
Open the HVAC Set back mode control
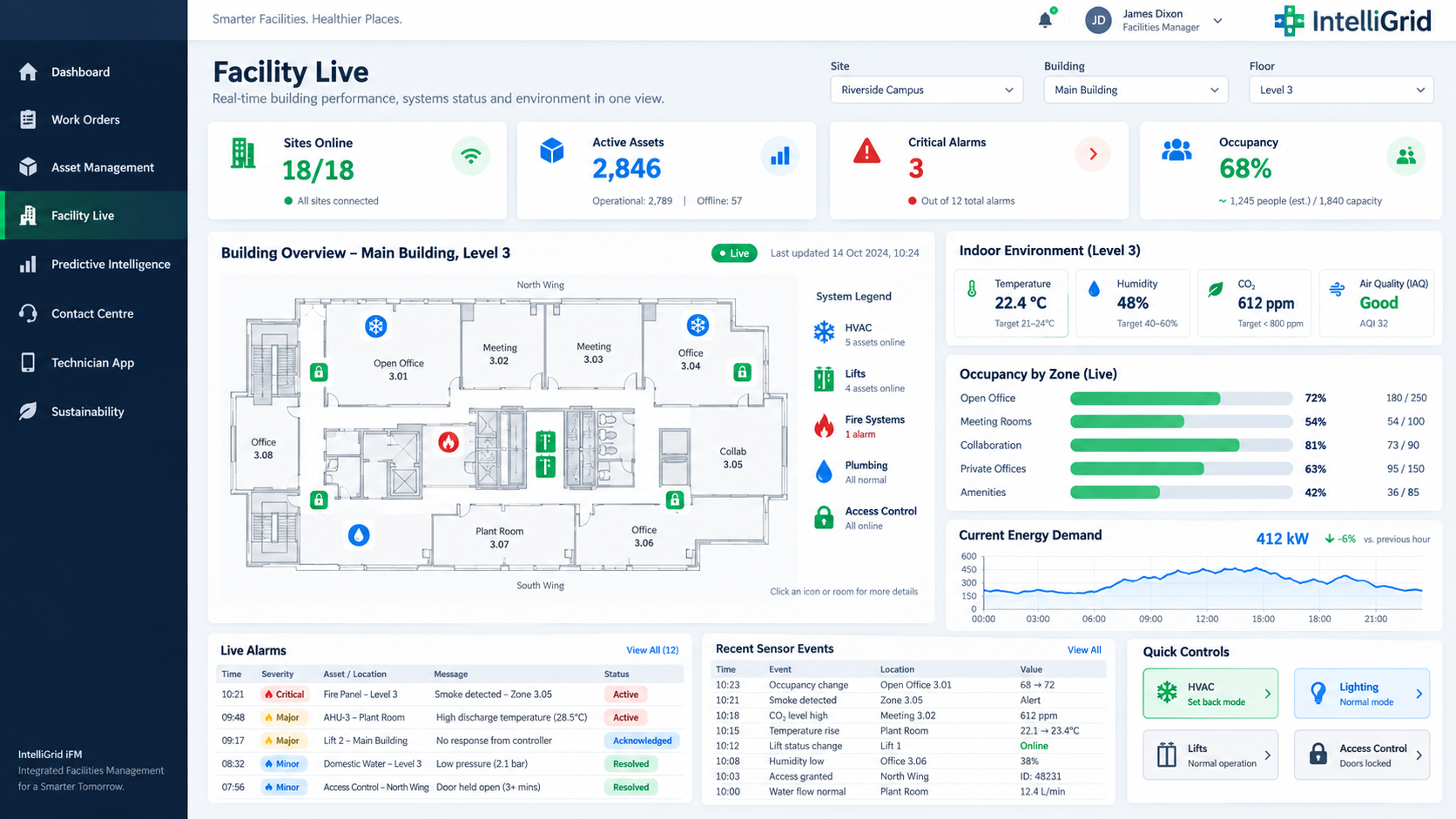(1210, 694)
